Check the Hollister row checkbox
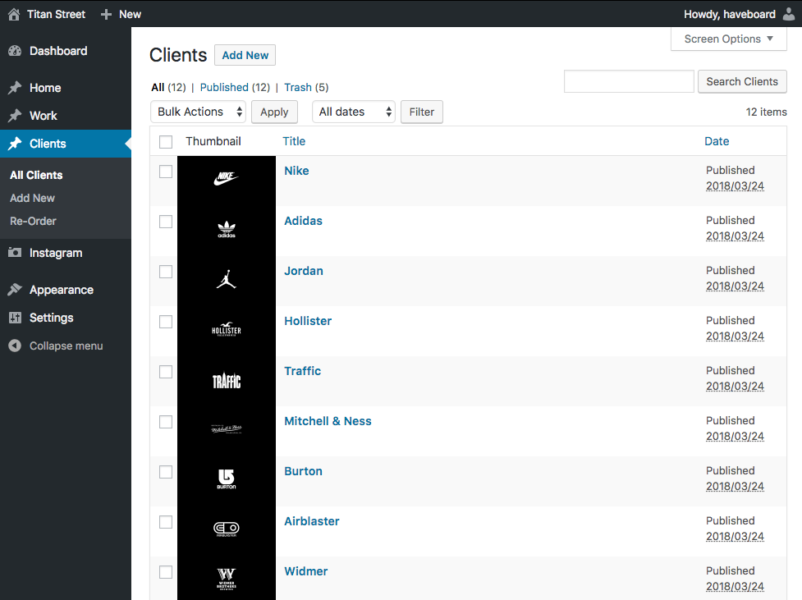The width and height of the screenshot is (802, 600). (166, 322)
